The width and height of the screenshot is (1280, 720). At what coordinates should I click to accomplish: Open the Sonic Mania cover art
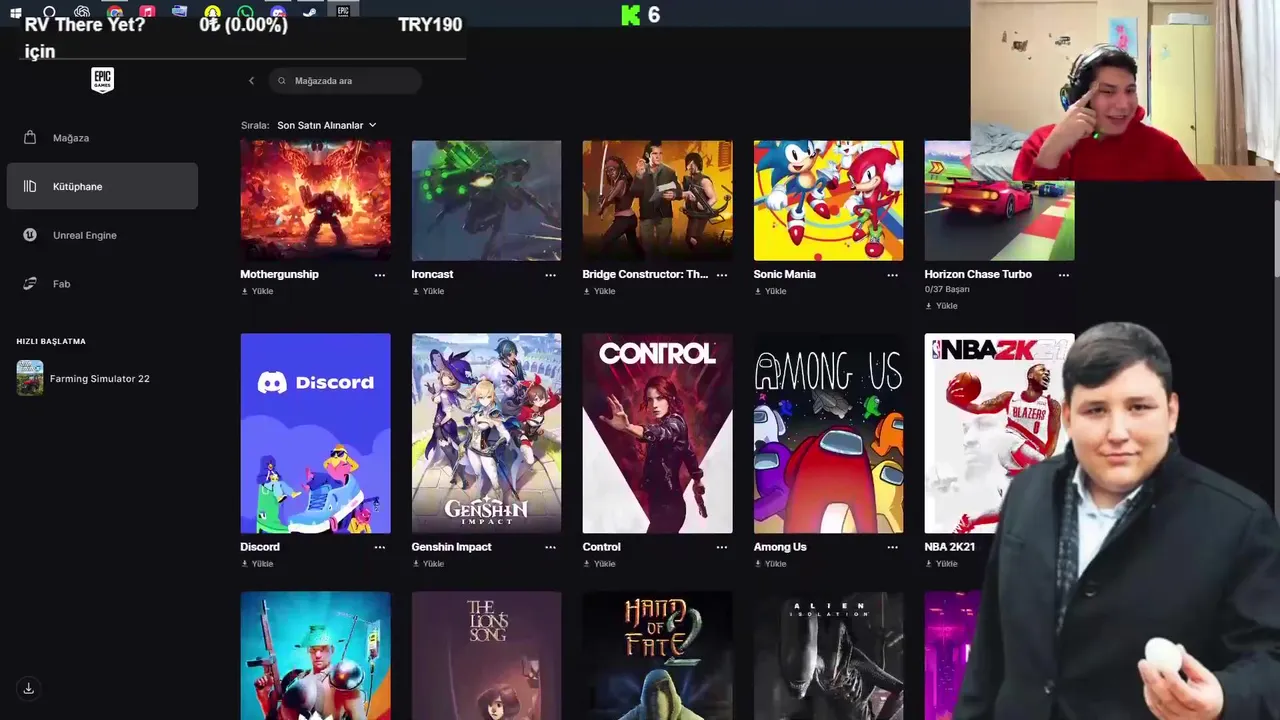coord(828,200)
